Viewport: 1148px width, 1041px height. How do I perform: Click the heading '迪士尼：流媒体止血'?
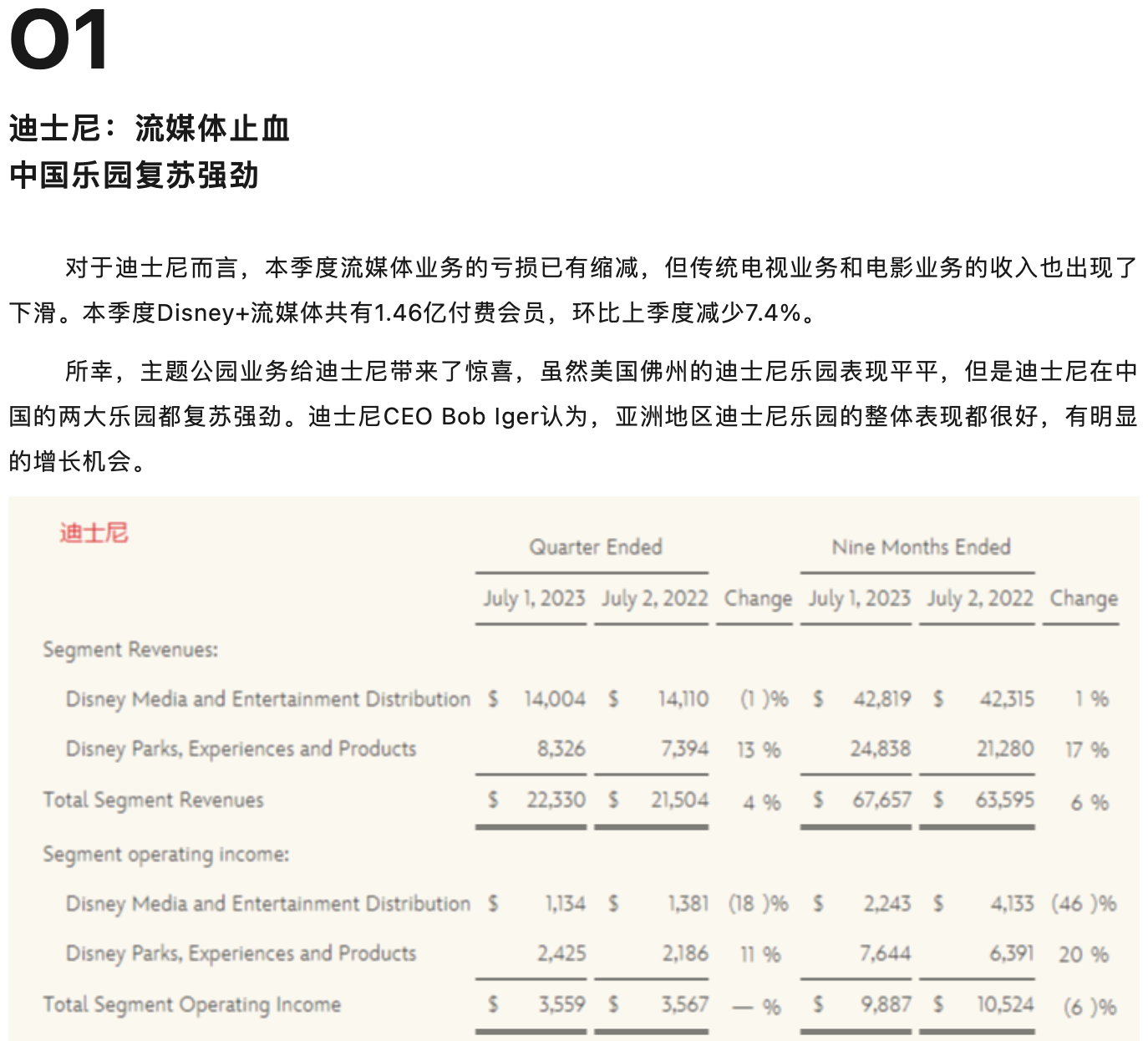pos(150,129)
